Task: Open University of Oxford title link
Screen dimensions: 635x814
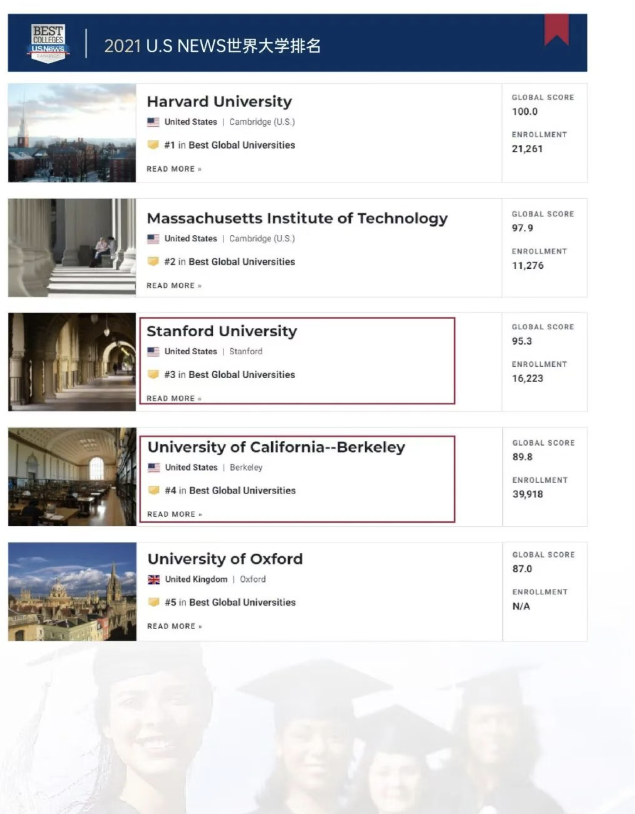Action: coord(225,559)
